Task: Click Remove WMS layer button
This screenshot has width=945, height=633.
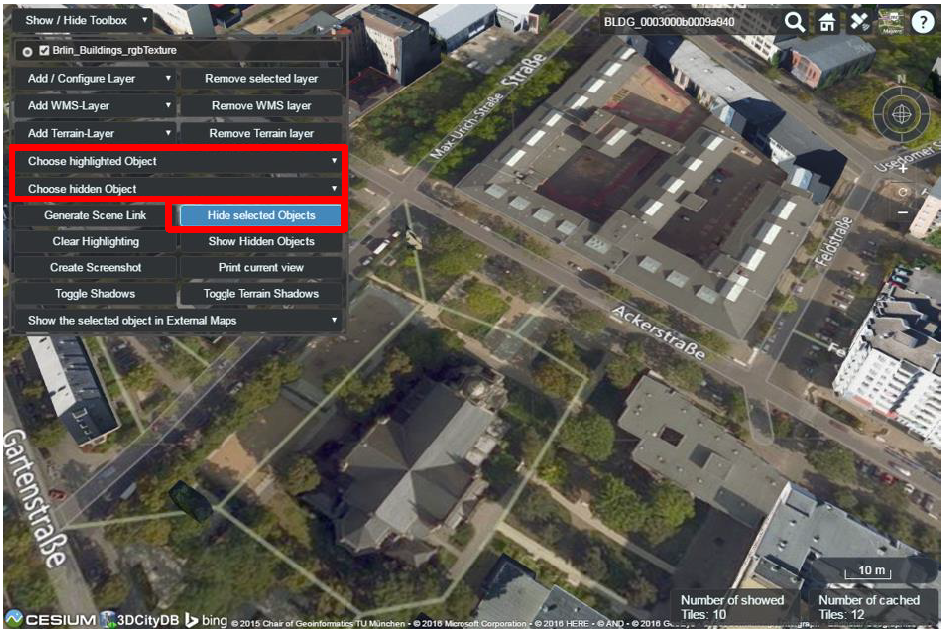Action: (262, 106)
